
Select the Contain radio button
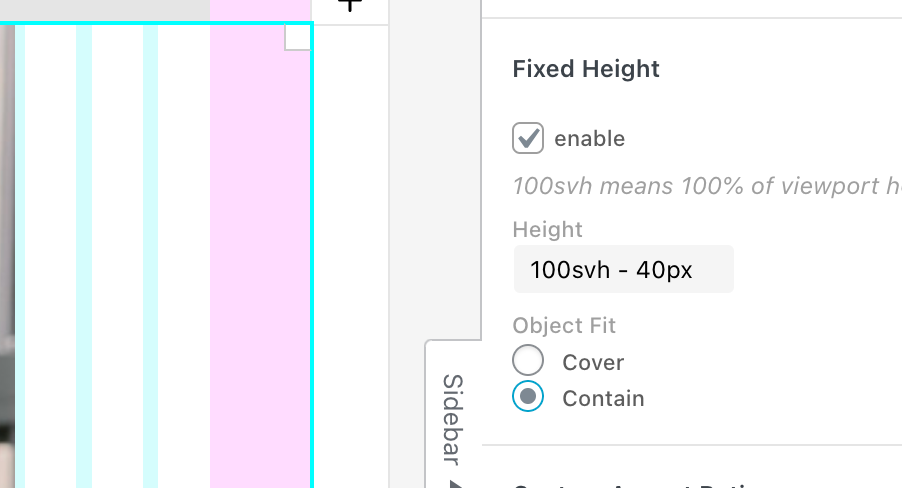(528, 397)
